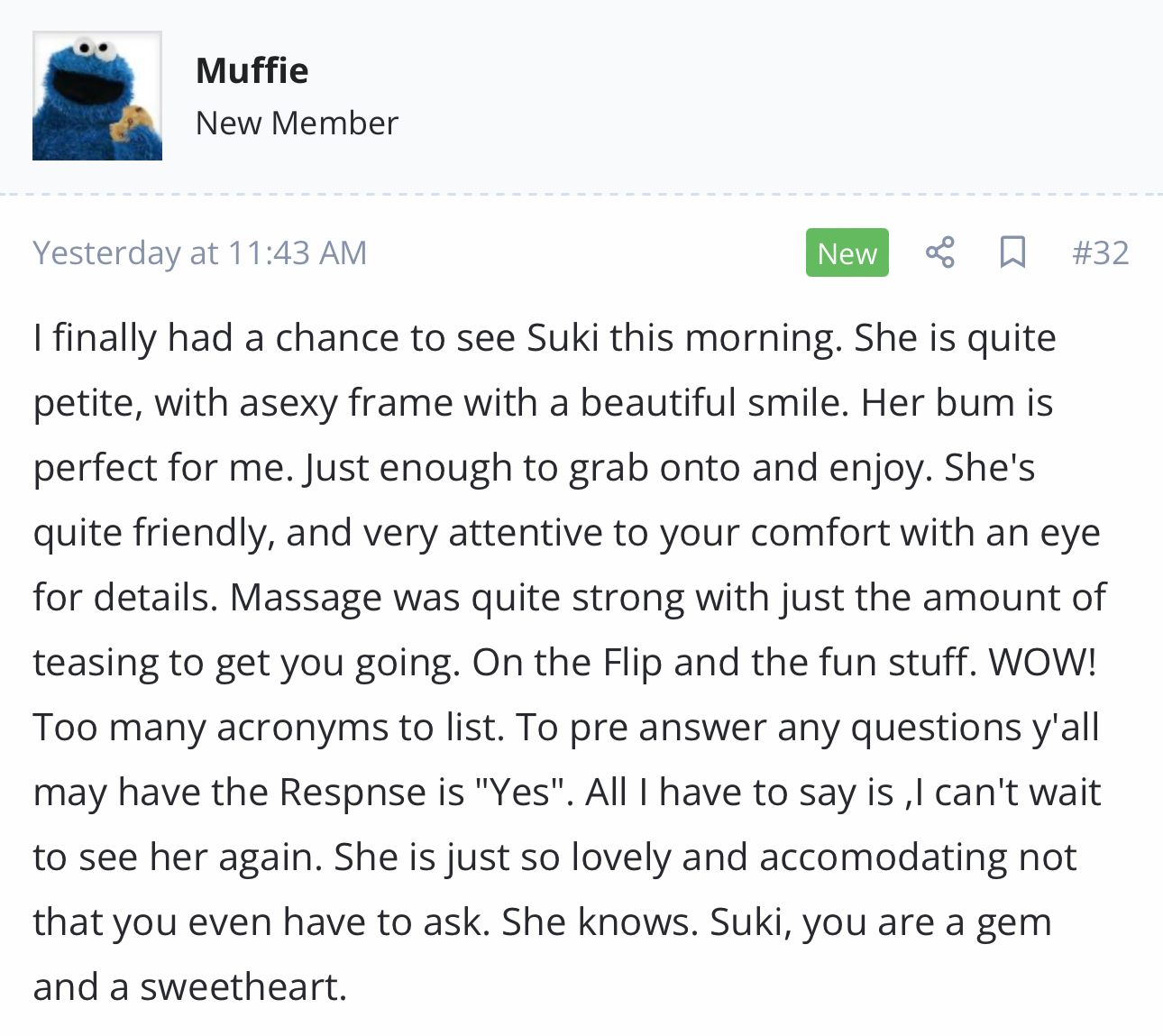
Task: Click the 'Yesterday at 11:43 AM' timestamp
Action: click(200, 252)
